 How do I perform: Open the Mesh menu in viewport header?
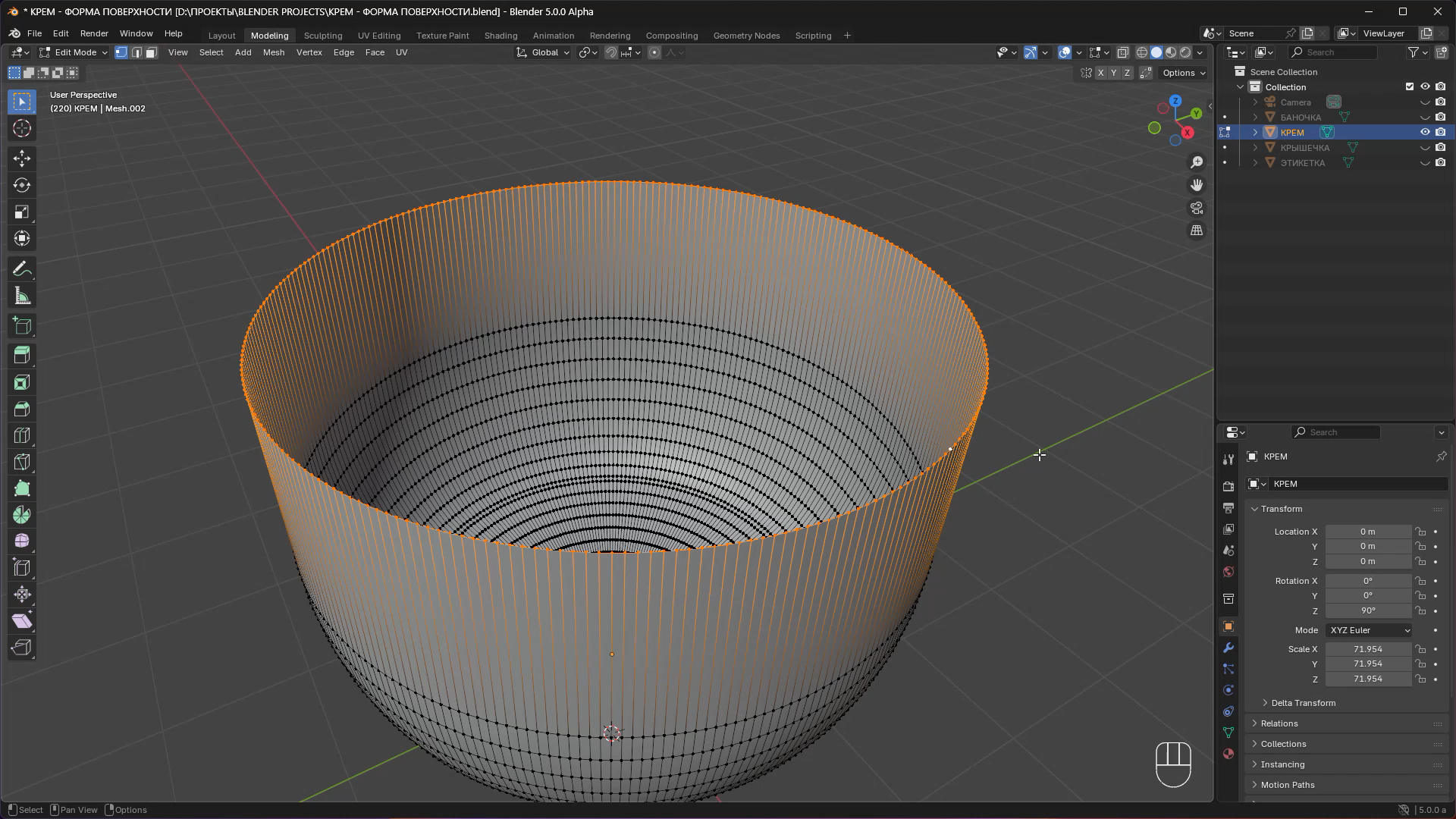click(274, 52)
